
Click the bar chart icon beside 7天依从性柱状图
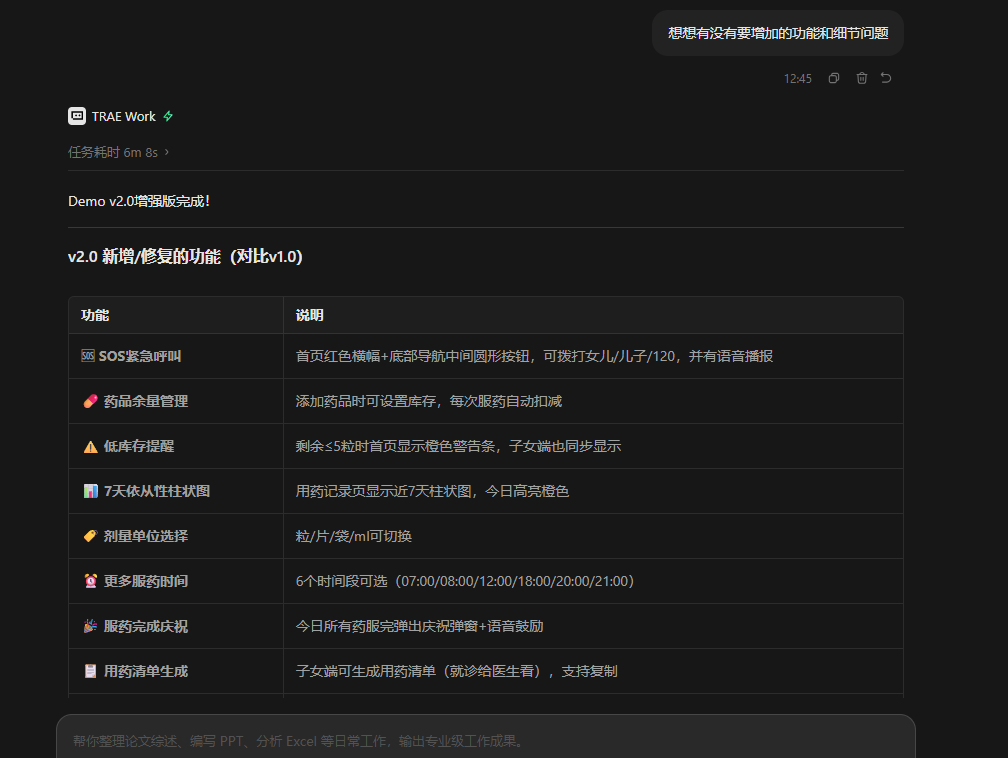coord(91,491)
